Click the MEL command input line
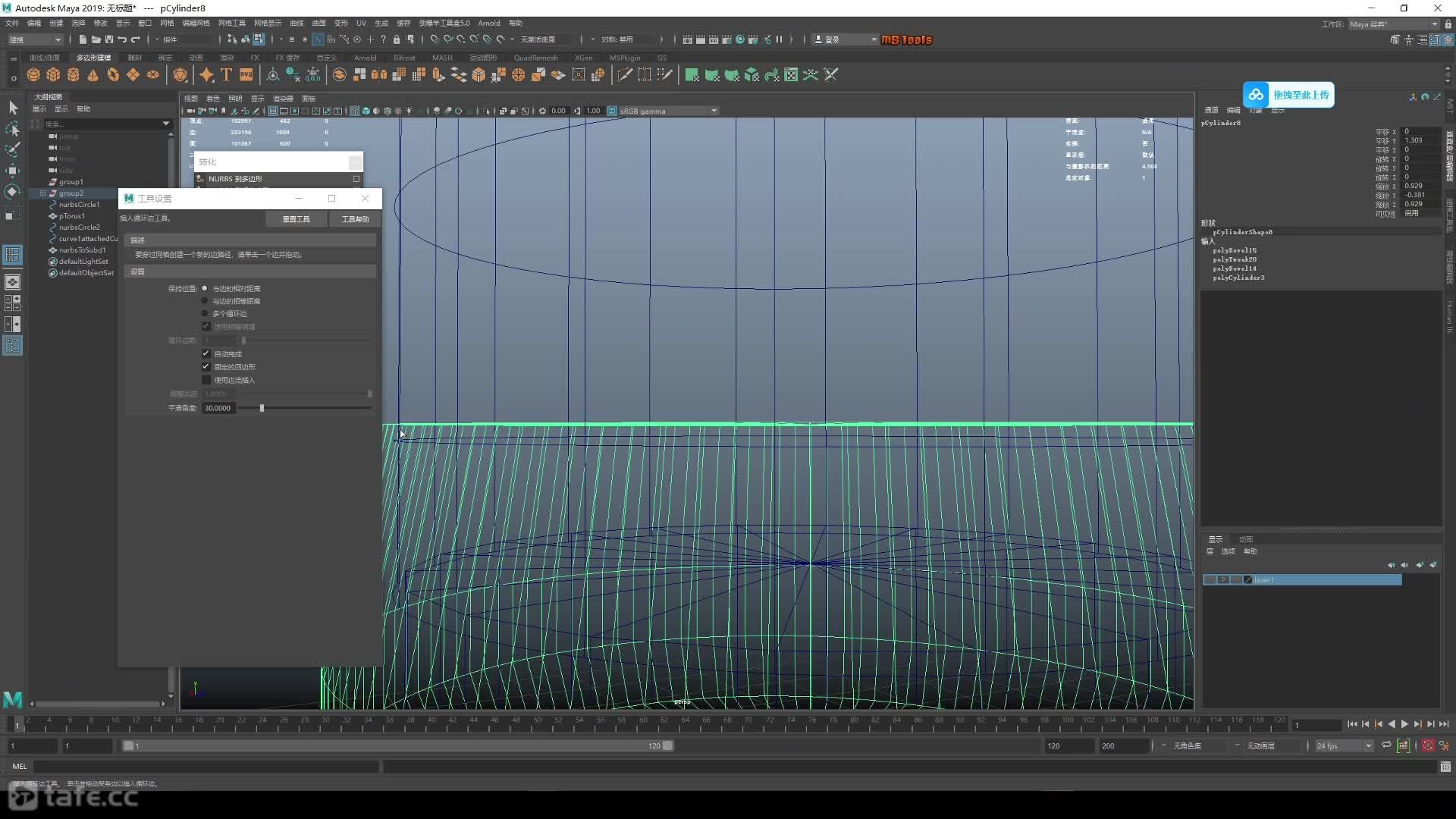Screen dimensions: 1456x819 206,767
